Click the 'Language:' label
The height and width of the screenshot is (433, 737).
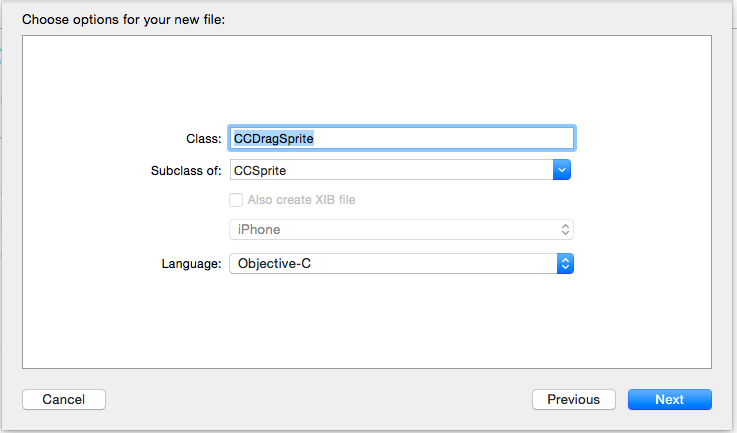coord(191,264)
